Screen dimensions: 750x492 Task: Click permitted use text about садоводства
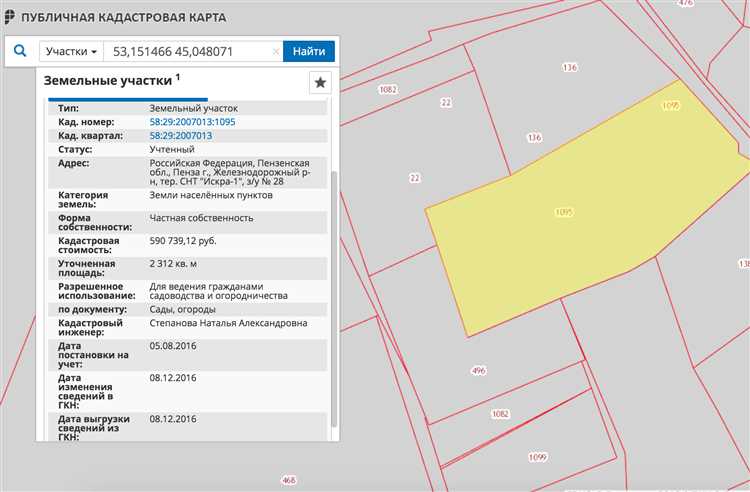tap(219, 291)
